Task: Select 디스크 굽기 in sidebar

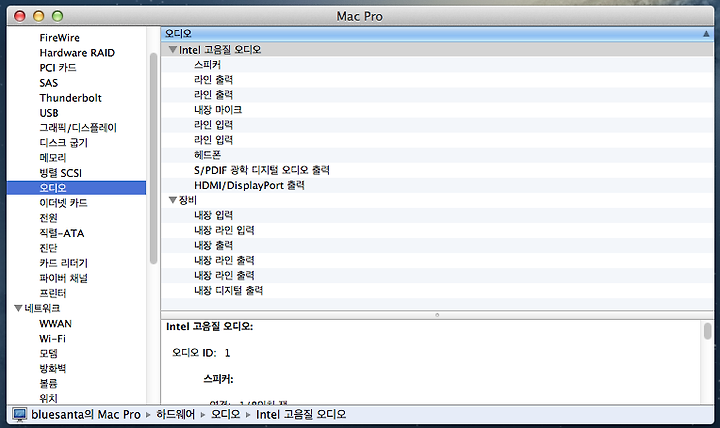Action: point(63,143)
